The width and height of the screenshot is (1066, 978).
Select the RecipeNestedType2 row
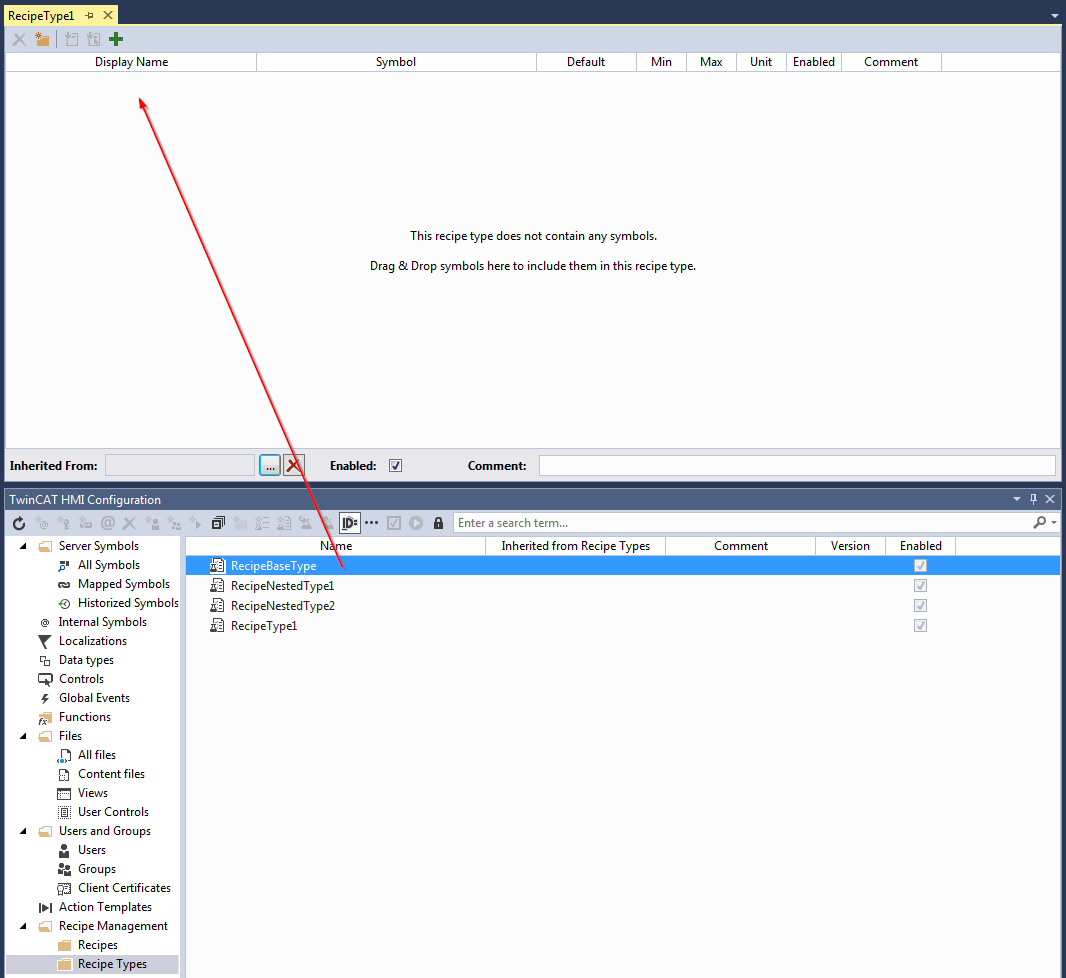(x=623, y=606)
